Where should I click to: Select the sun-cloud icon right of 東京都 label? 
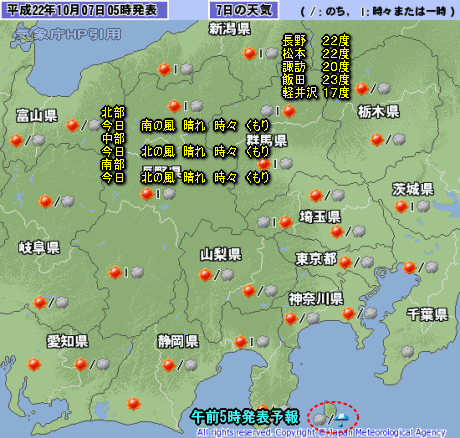[x=356, y=262]
